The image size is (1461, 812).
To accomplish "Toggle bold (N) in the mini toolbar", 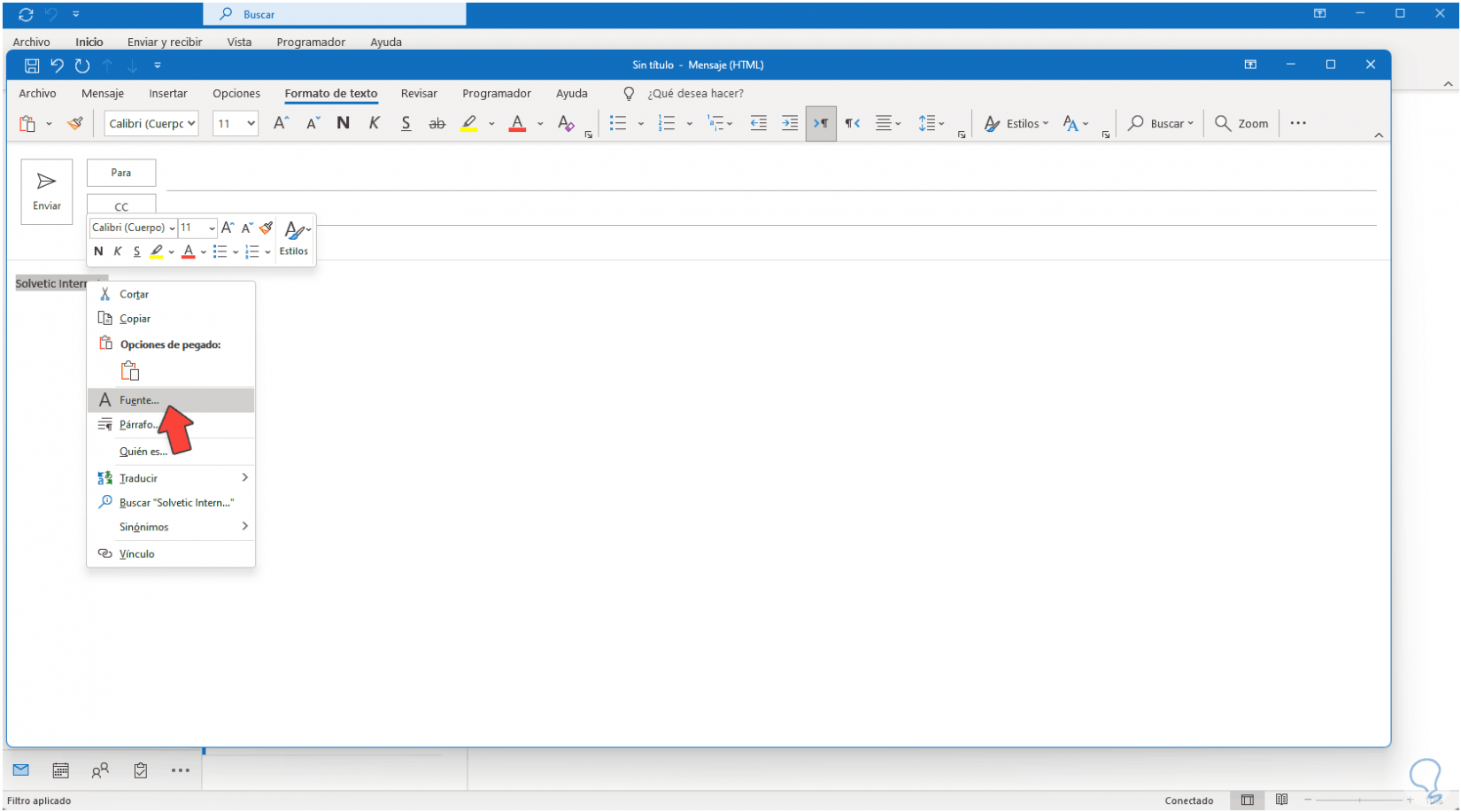I will pos(98,251).
